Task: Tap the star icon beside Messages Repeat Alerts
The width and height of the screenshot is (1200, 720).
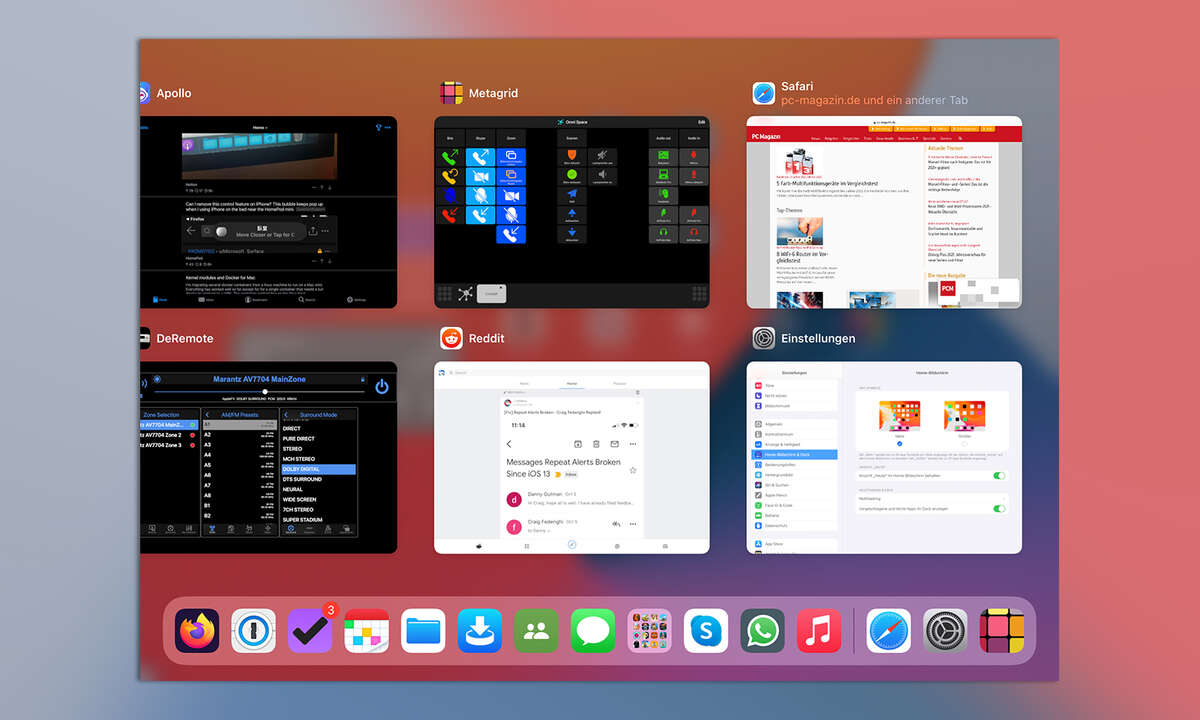Action: (x=633, y=469)
